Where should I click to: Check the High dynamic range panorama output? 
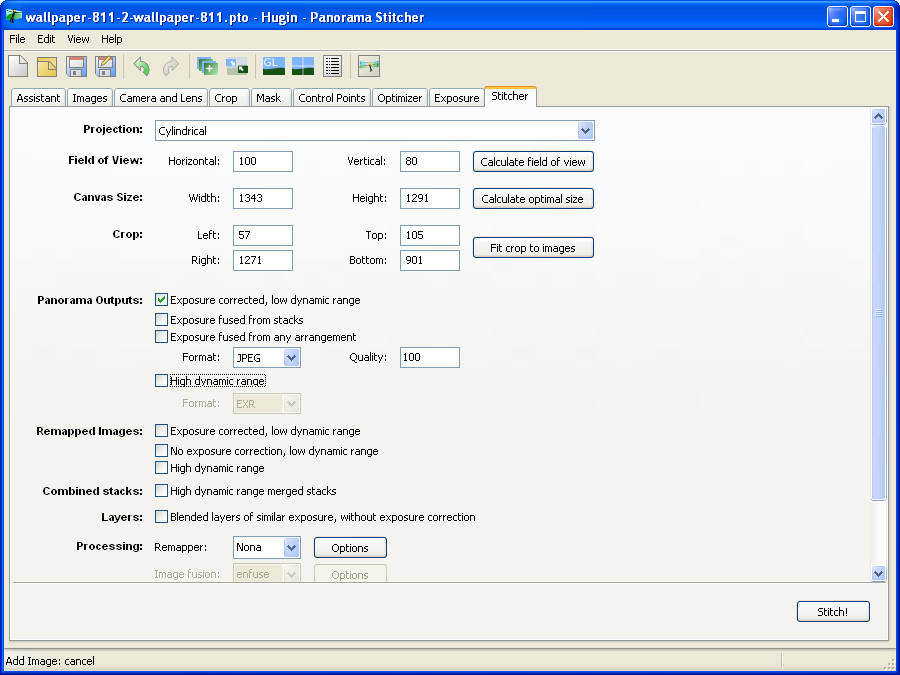[162, 381]
